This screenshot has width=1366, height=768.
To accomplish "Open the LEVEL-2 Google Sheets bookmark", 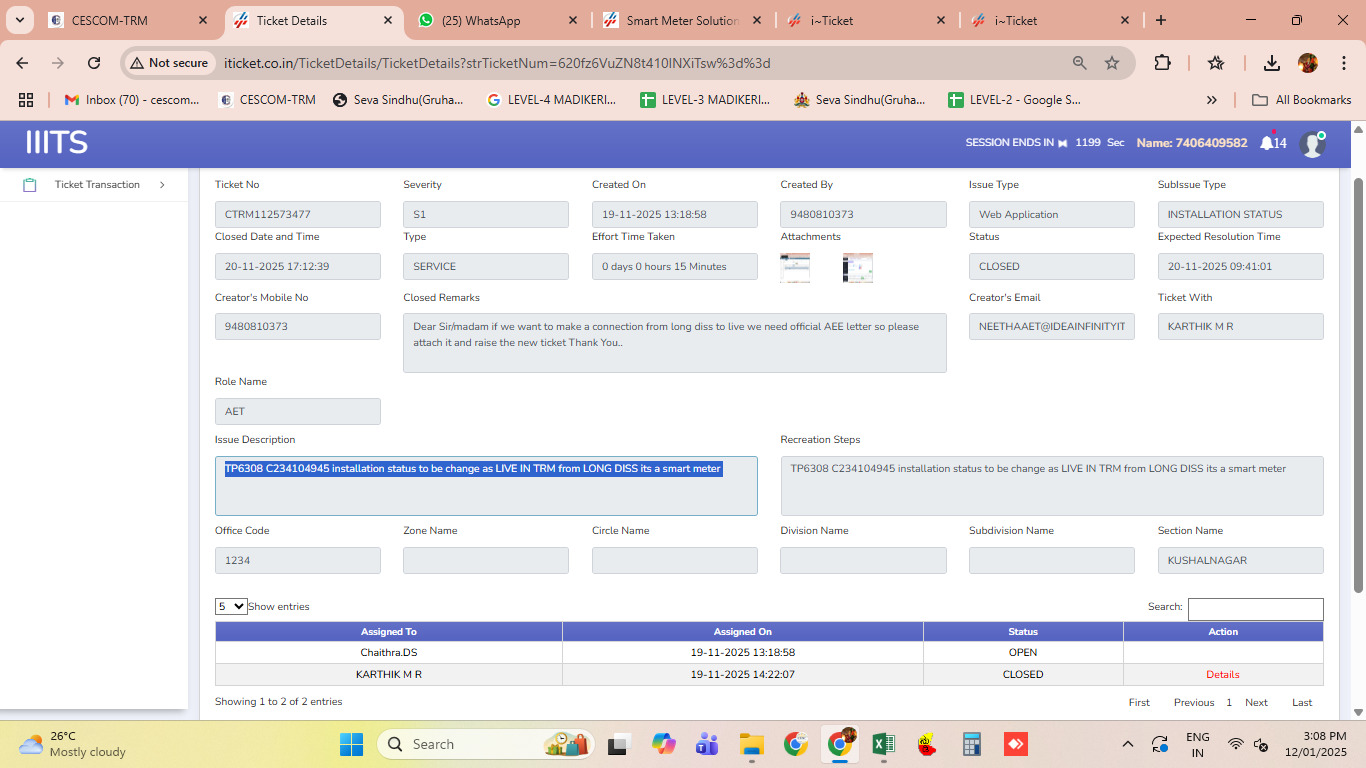I will coord(1015,100).
